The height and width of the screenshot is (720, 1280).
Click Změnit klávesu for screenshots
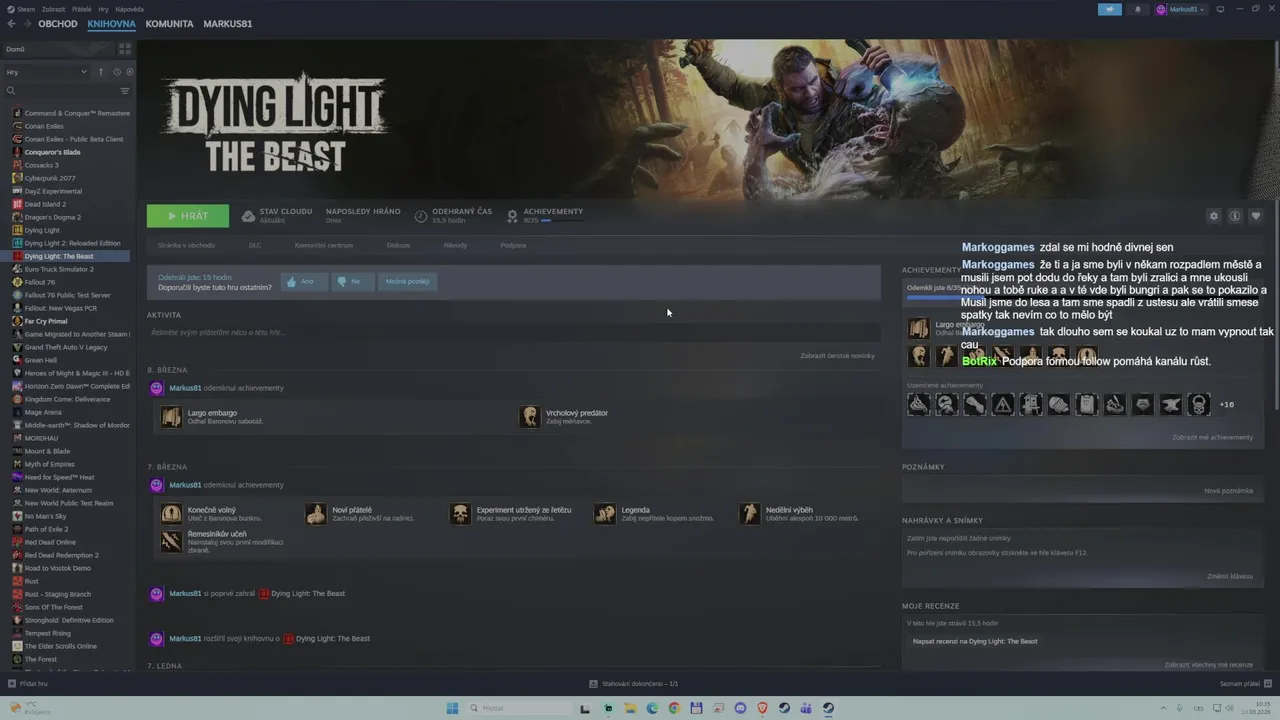click(1230, 577)
